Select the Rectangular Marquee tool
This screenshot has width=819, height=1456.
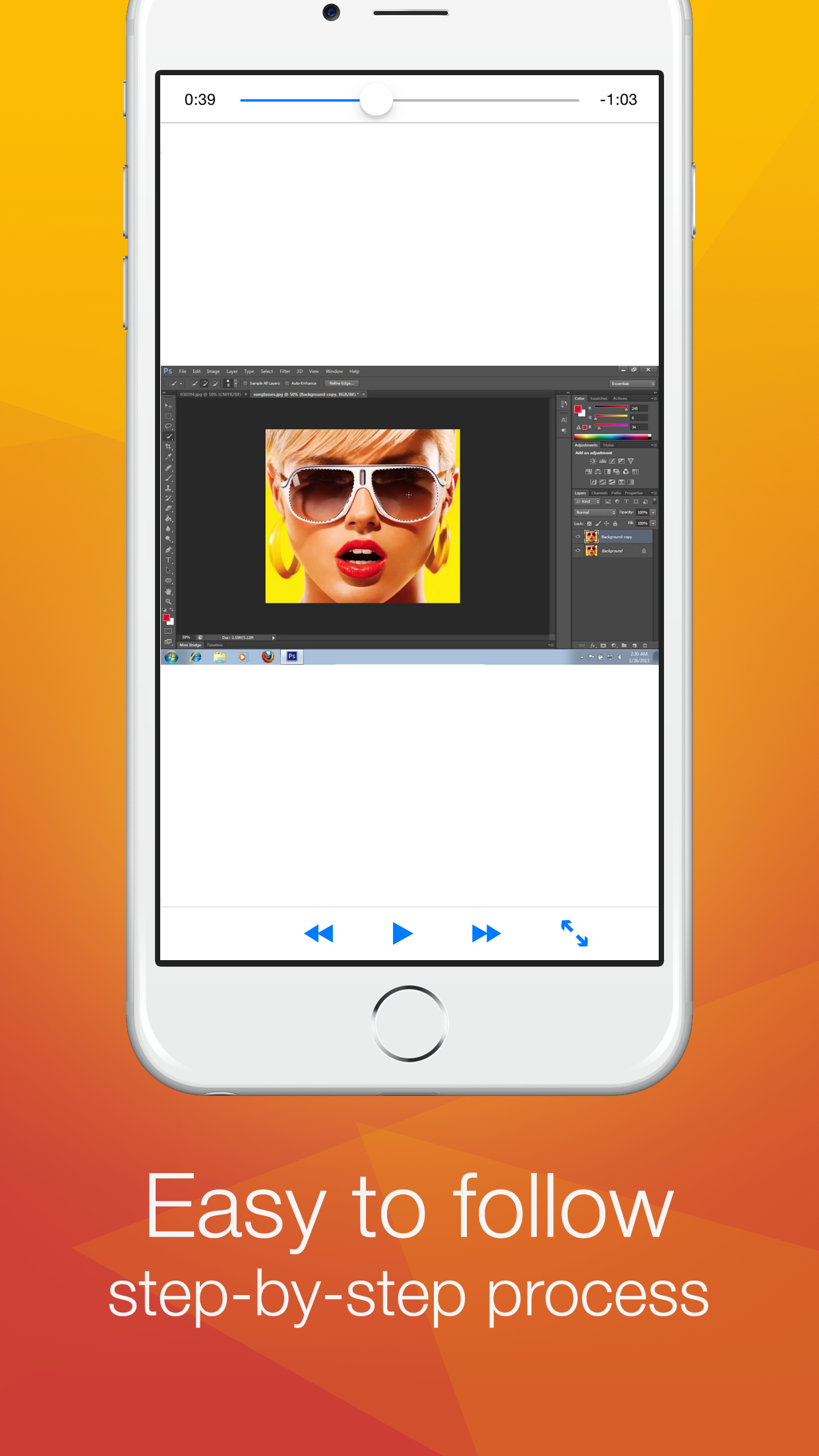[x=168, y=416]
